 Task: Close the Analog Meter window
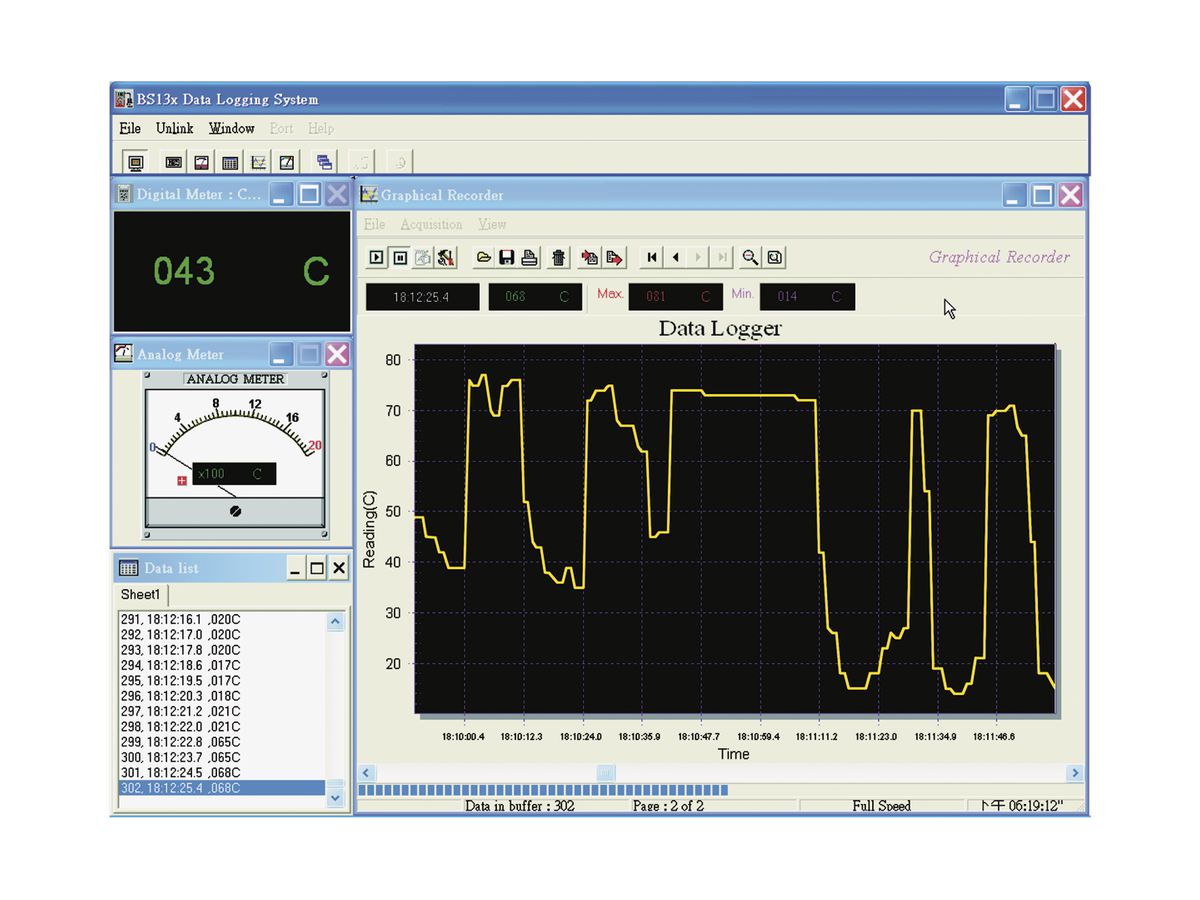(337, 353)
